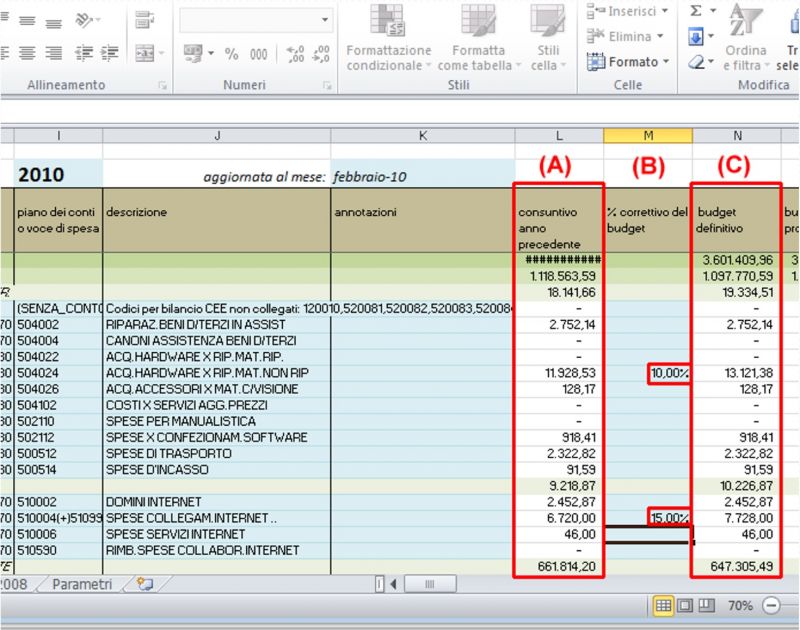Viewport: 800px width, 630px height.
Task: Open the accounting format dropdown arrow
Action: (x=211, y=53)
